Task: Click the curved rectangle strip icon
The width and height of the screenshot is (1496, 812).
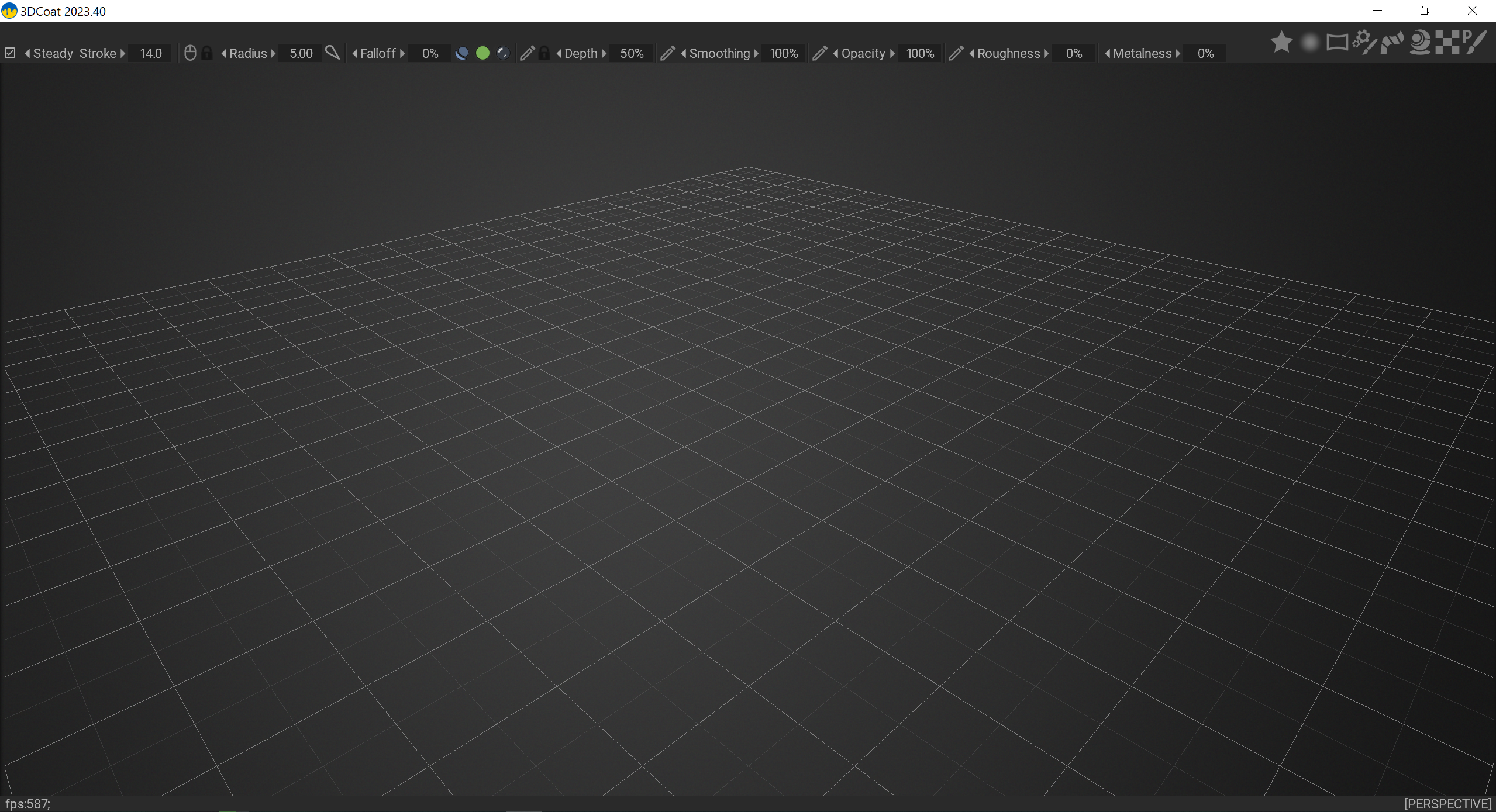Action: (x=1337, y=42)
